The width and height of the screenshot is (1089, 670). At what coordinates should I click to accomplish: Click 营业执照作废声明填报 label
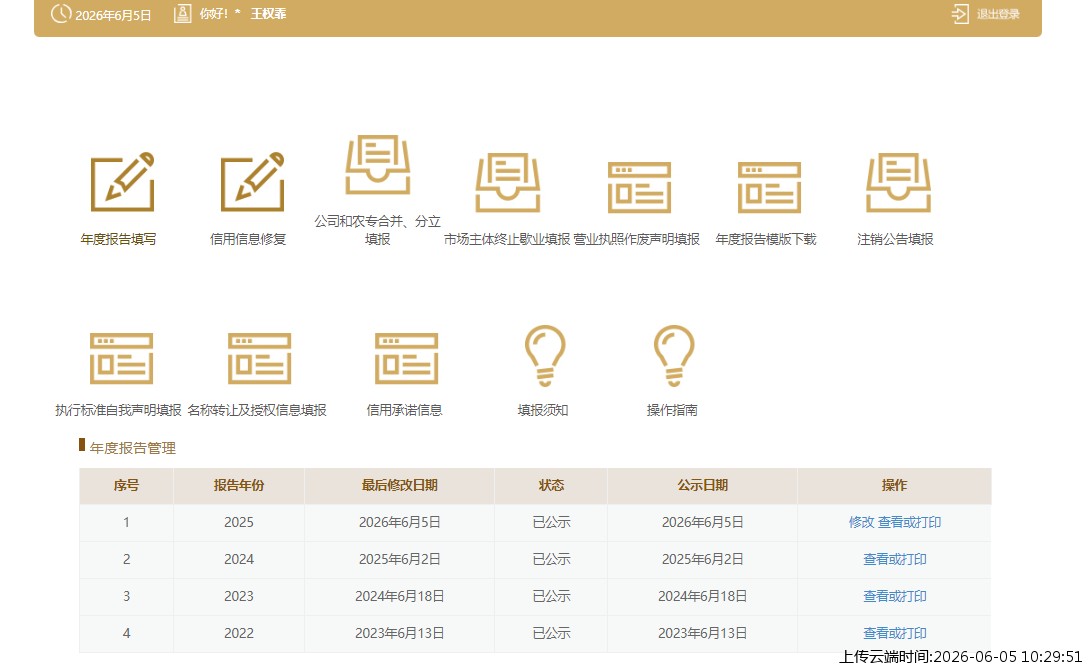coord(636,239)
